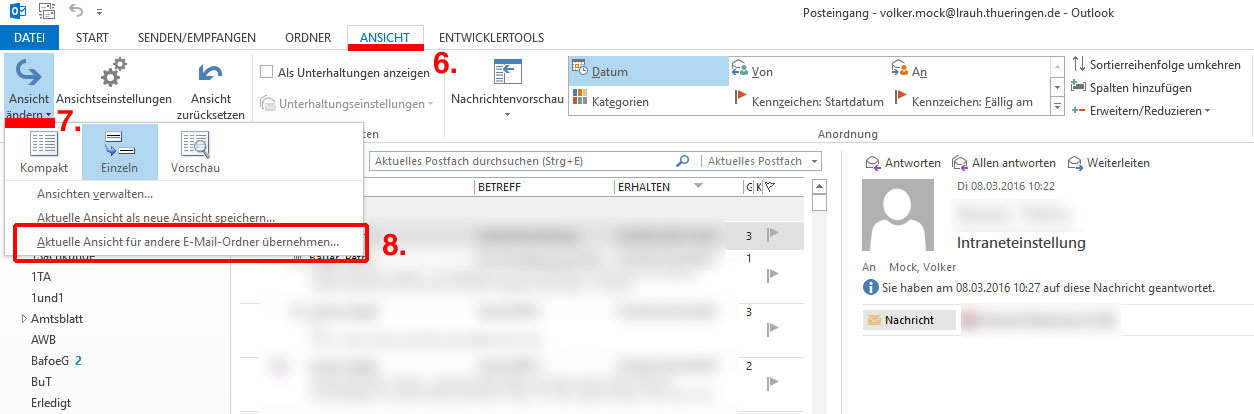This screenshot has height=414, width=1254.
Task: Open the Ansicht ändern dropdown button
Action: [x=29, y=87]
